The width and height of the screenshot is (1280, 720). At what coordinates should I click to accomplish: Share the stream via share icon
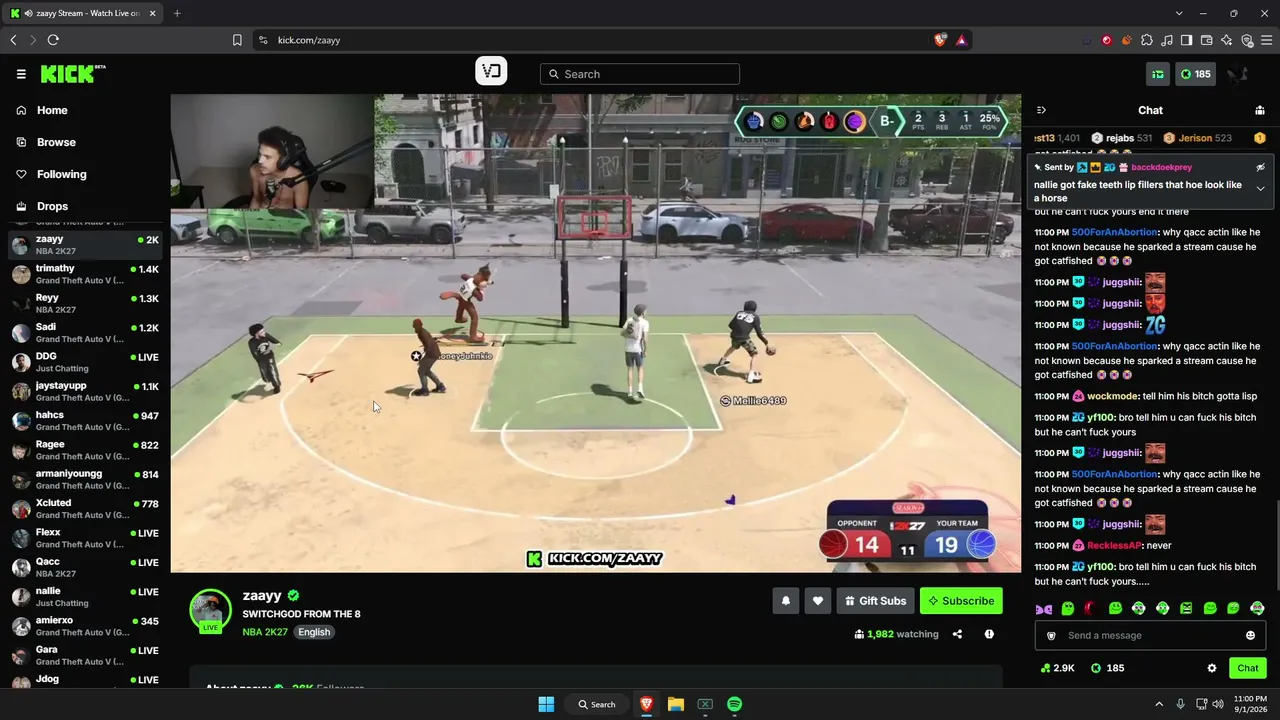(957, 634)
